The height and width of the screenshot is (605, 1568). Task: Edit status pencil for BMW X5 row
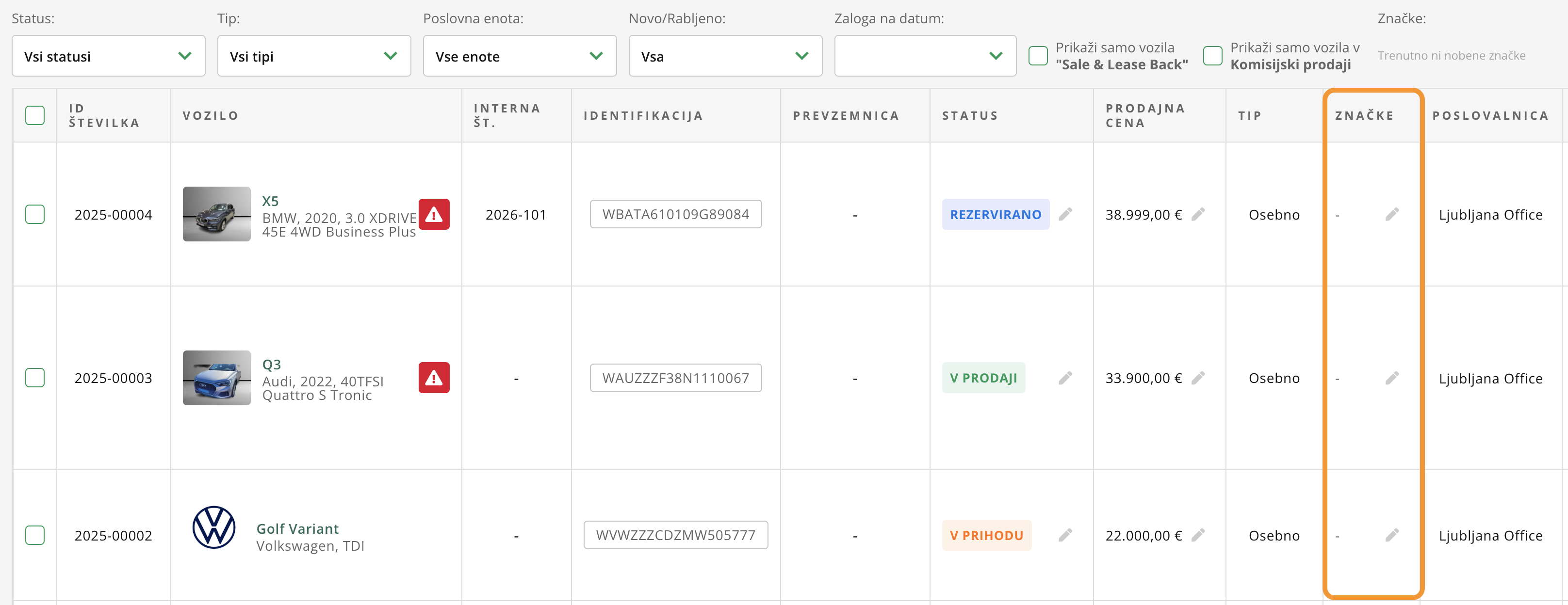1065,214
